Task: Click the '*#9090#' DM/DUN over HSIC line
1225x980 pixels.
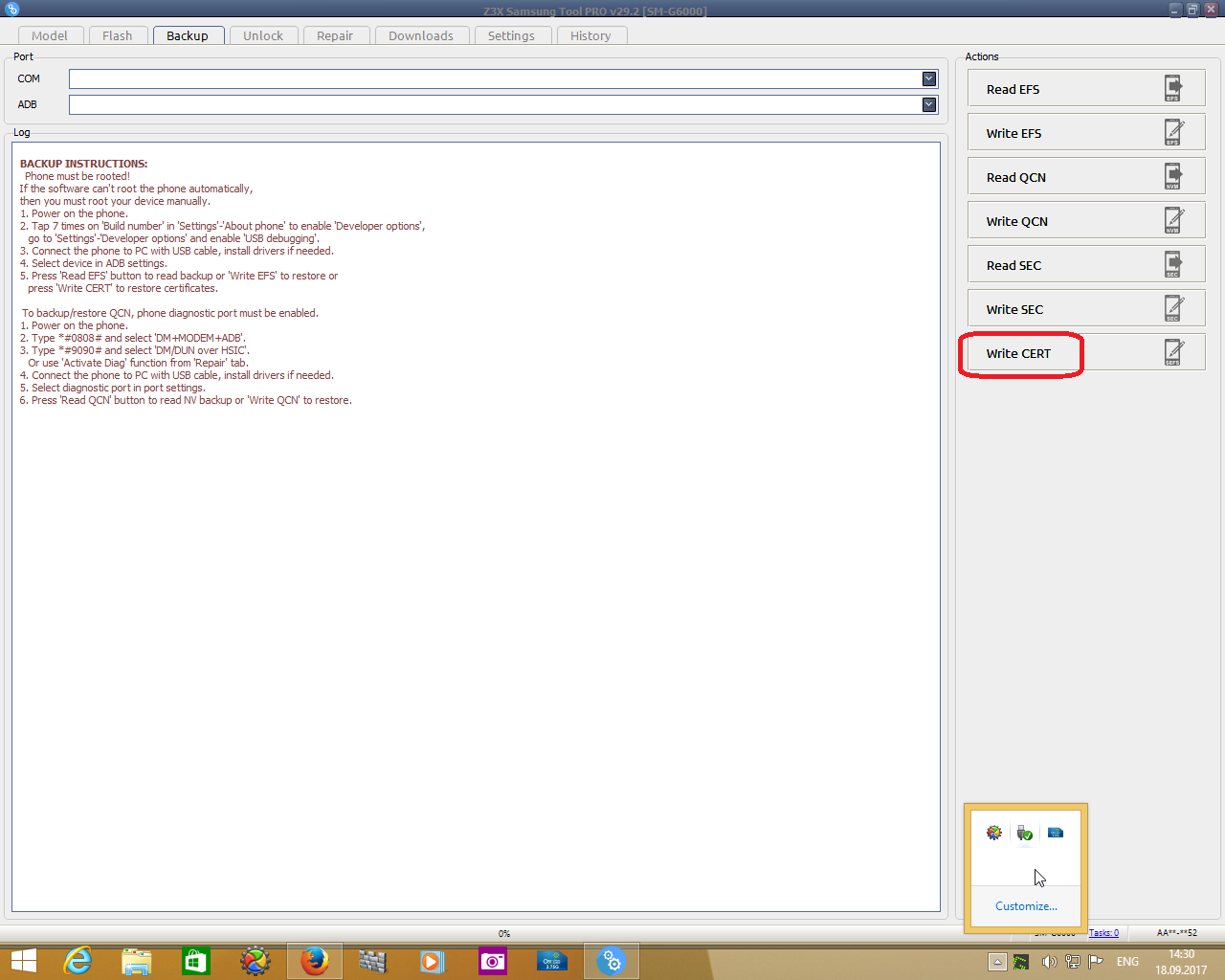Action: [135, 350]
